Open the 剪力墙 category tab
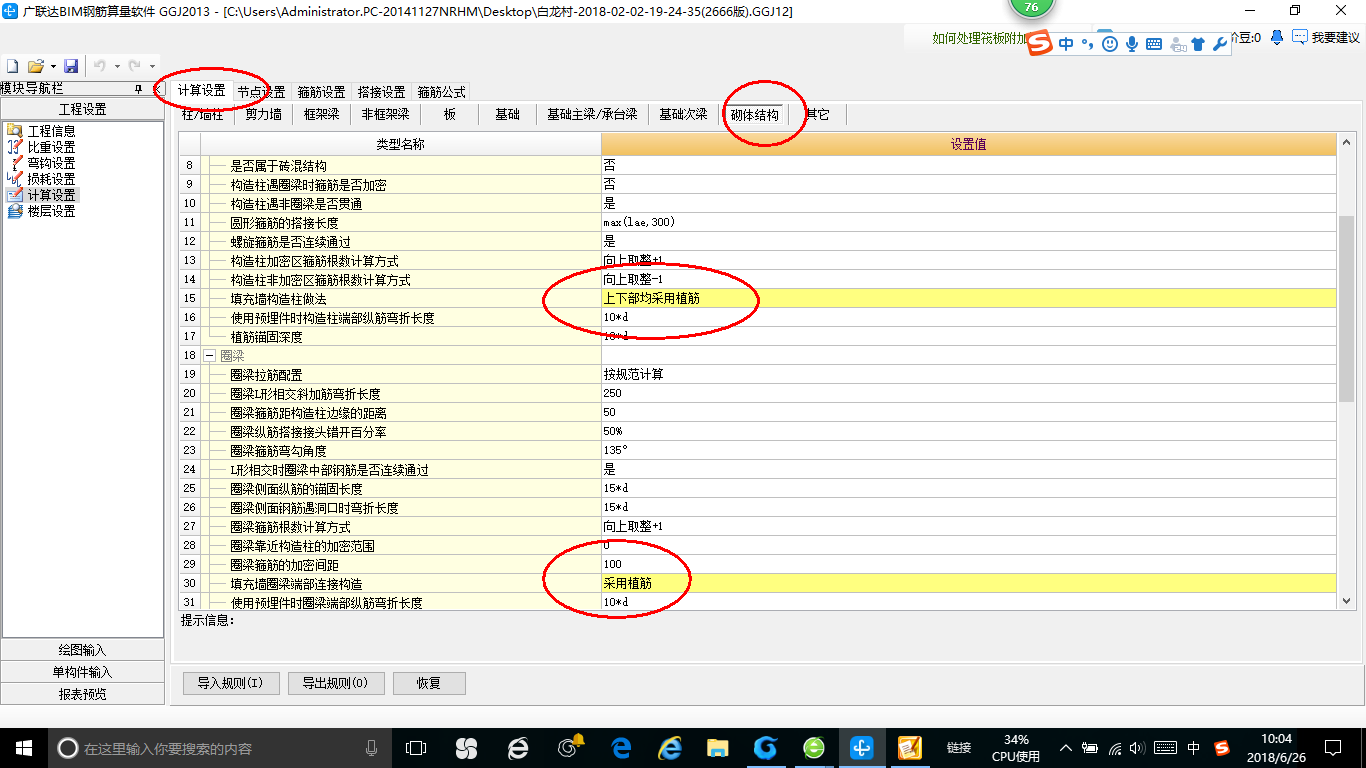 click(264, 114)
